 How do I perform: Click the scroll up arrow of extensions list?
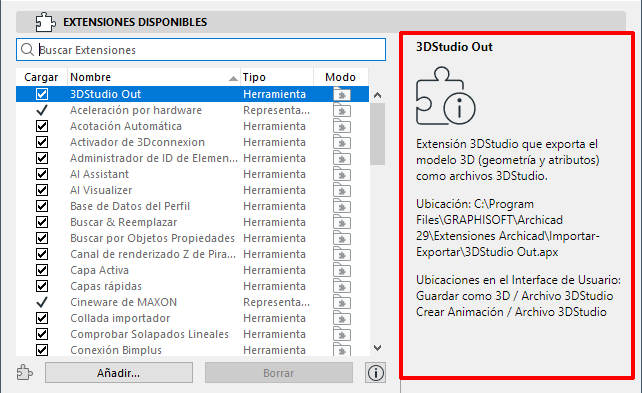378,95
